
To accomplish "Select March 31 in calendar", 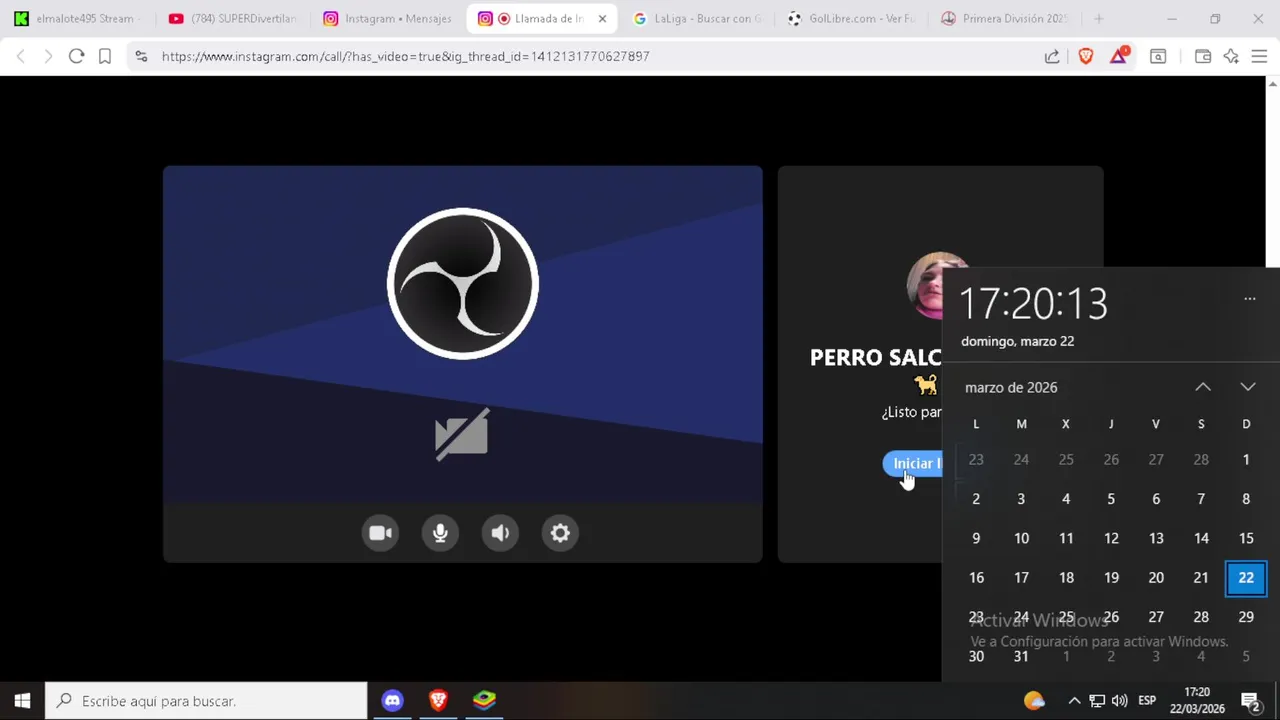I will tap(1021, 657).
